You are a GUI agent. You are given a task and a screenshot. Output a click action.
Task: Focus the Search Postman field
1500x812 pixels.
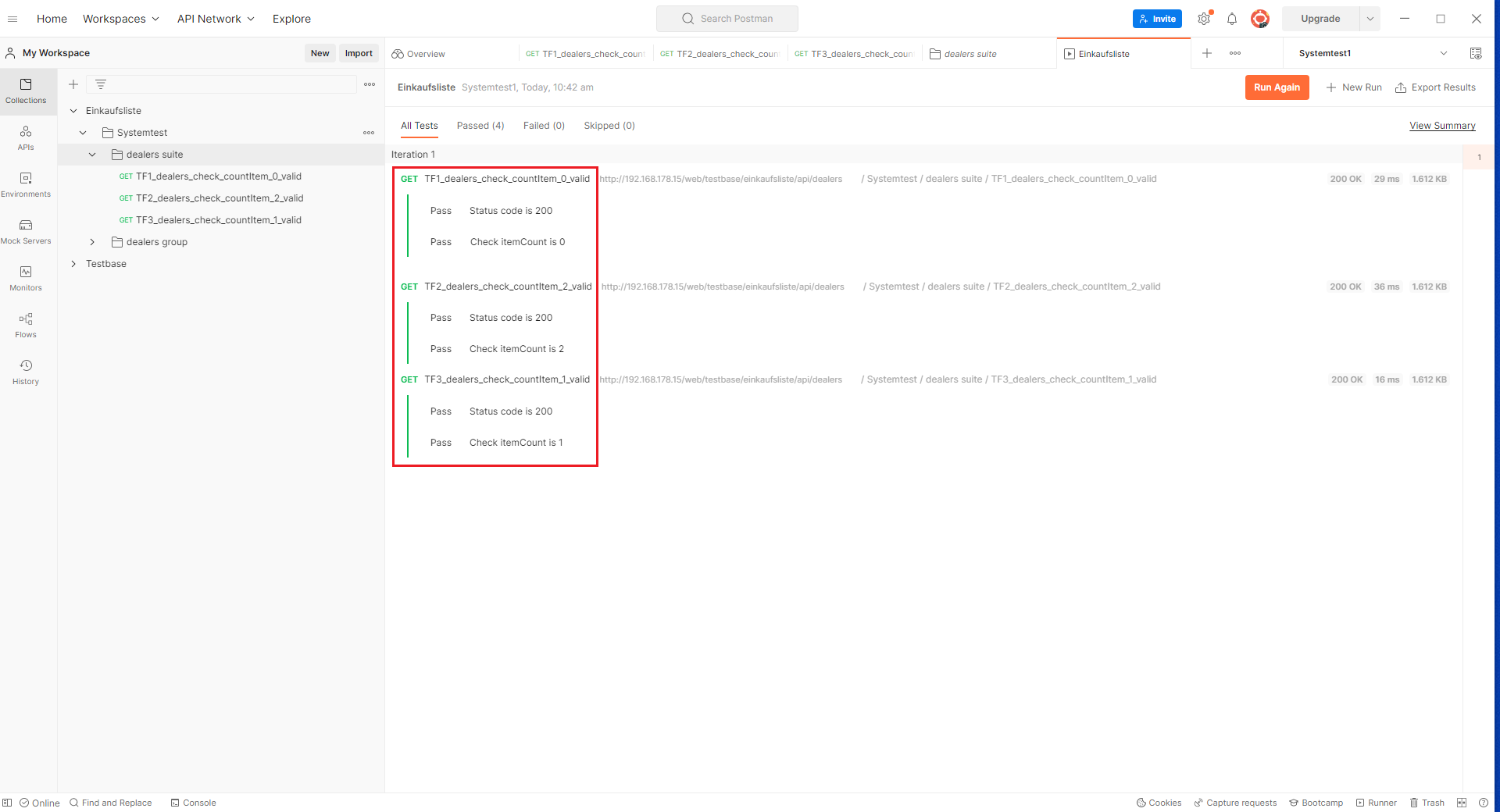[727, 19]
